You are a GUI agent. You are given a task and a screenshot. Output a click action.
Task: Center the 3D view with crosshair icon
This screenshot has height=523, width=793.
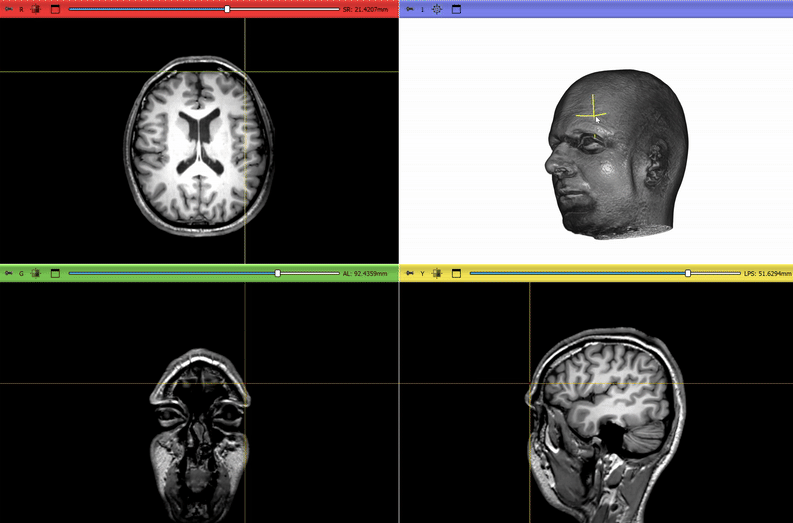click(437, 9)
